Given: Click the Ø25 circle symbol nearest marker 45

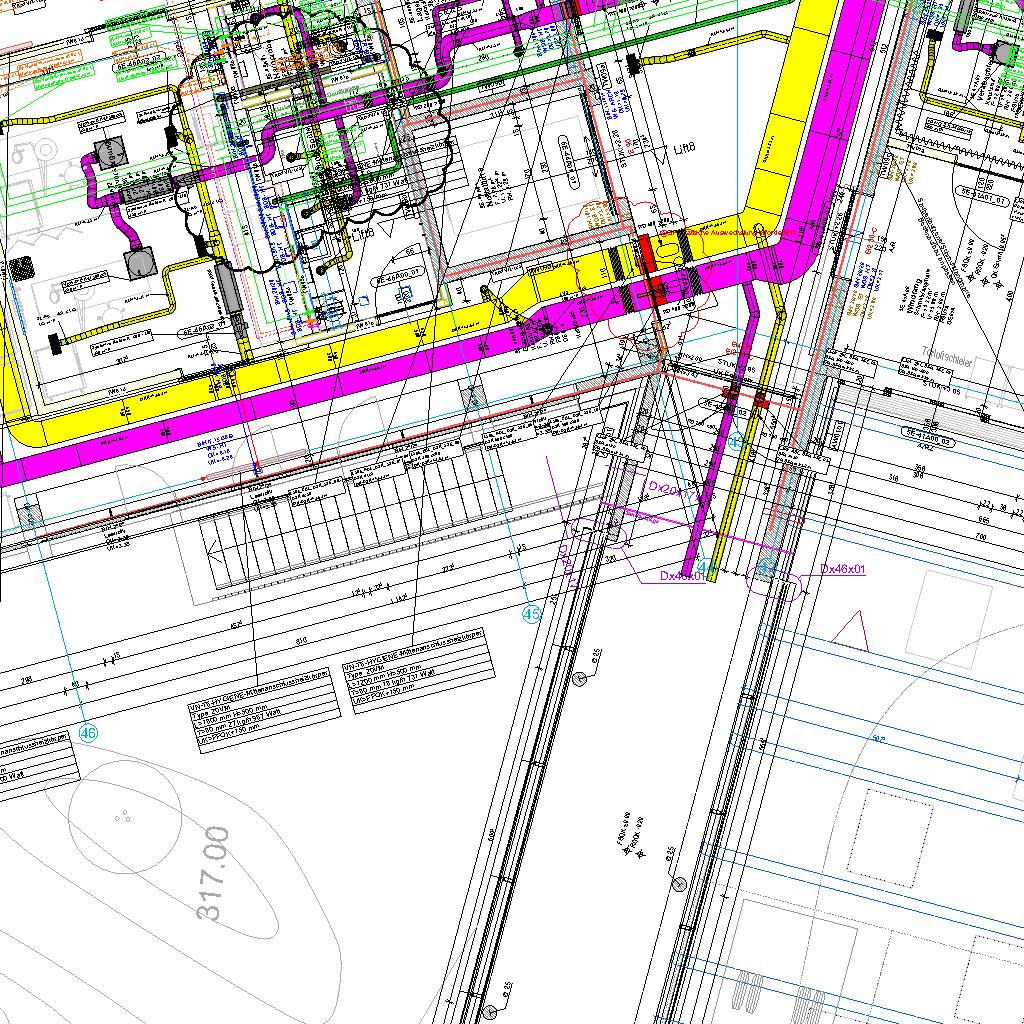Looking at the screenshot, I should point(580,679).
